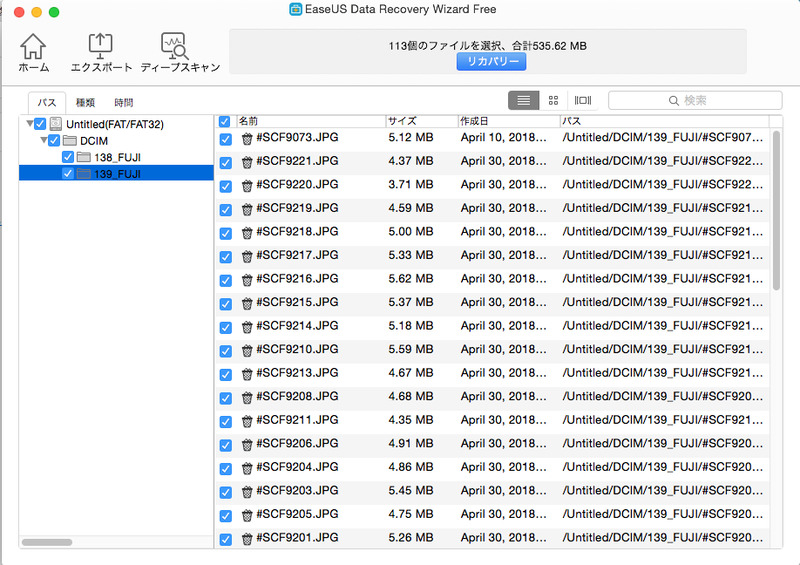
Task: Click the EaseUS app icon in title bar
Action: coord(295,9)
